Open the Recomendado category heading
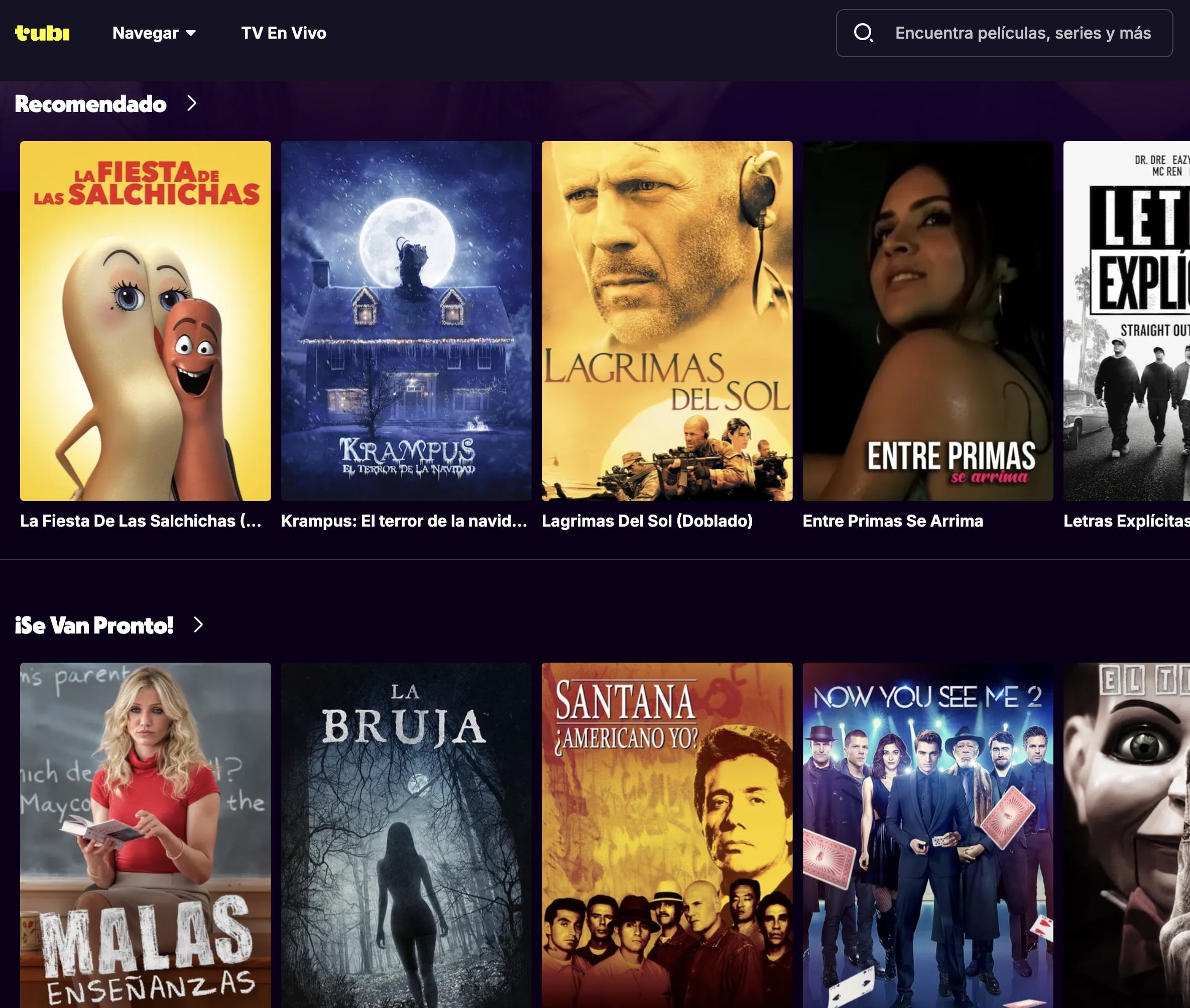This screenshot has height=1008, width=1190. click(90, 104)
